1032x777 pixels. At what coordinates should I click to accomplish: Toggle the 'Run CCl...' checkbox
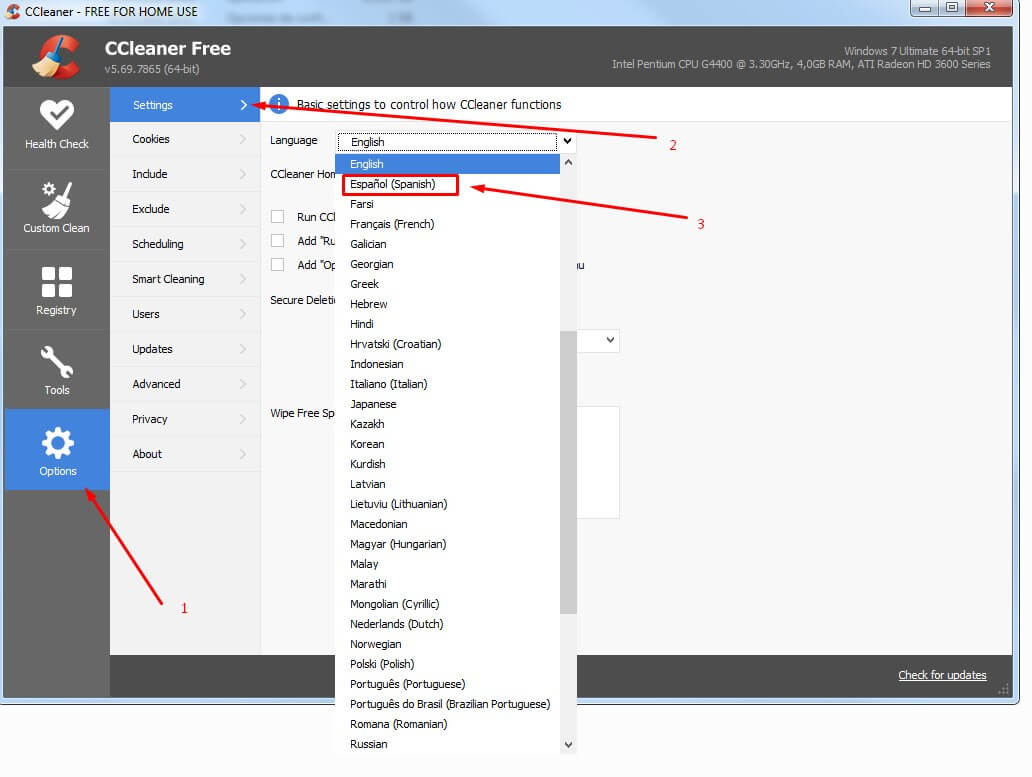point(278,216)
